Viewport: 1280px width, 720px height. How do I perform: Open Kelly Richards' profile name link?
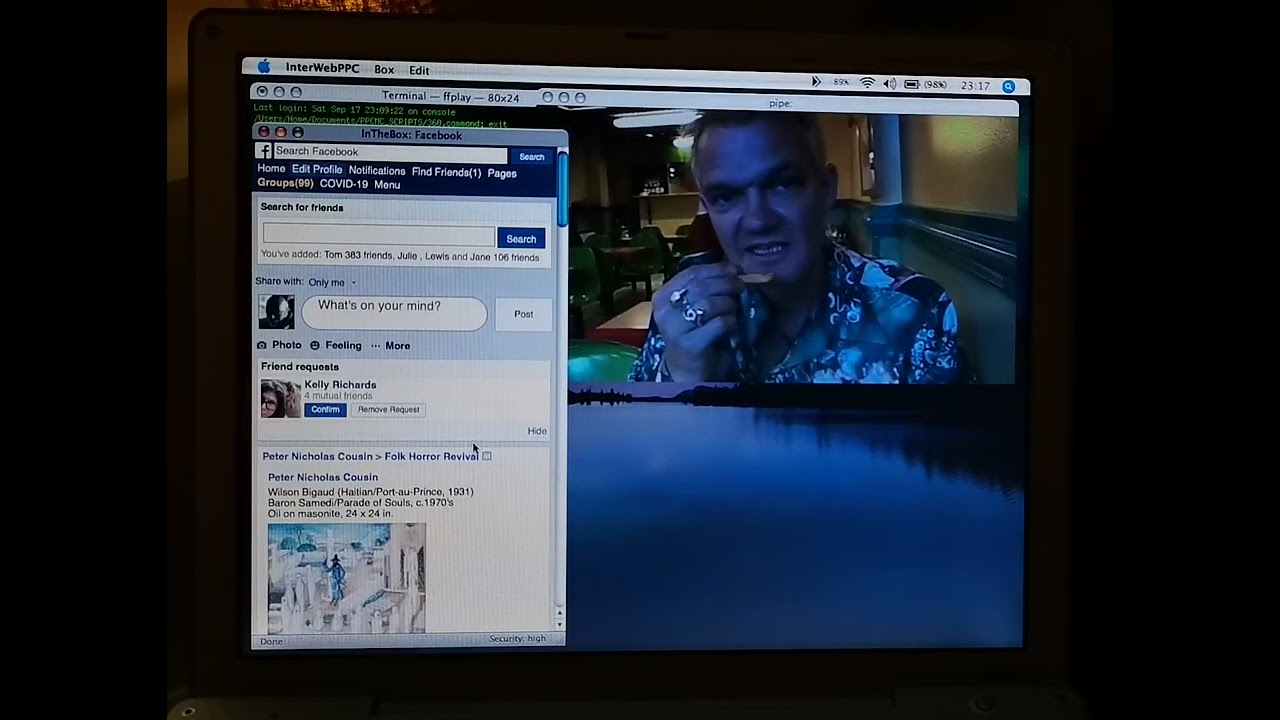click(340, 385)
